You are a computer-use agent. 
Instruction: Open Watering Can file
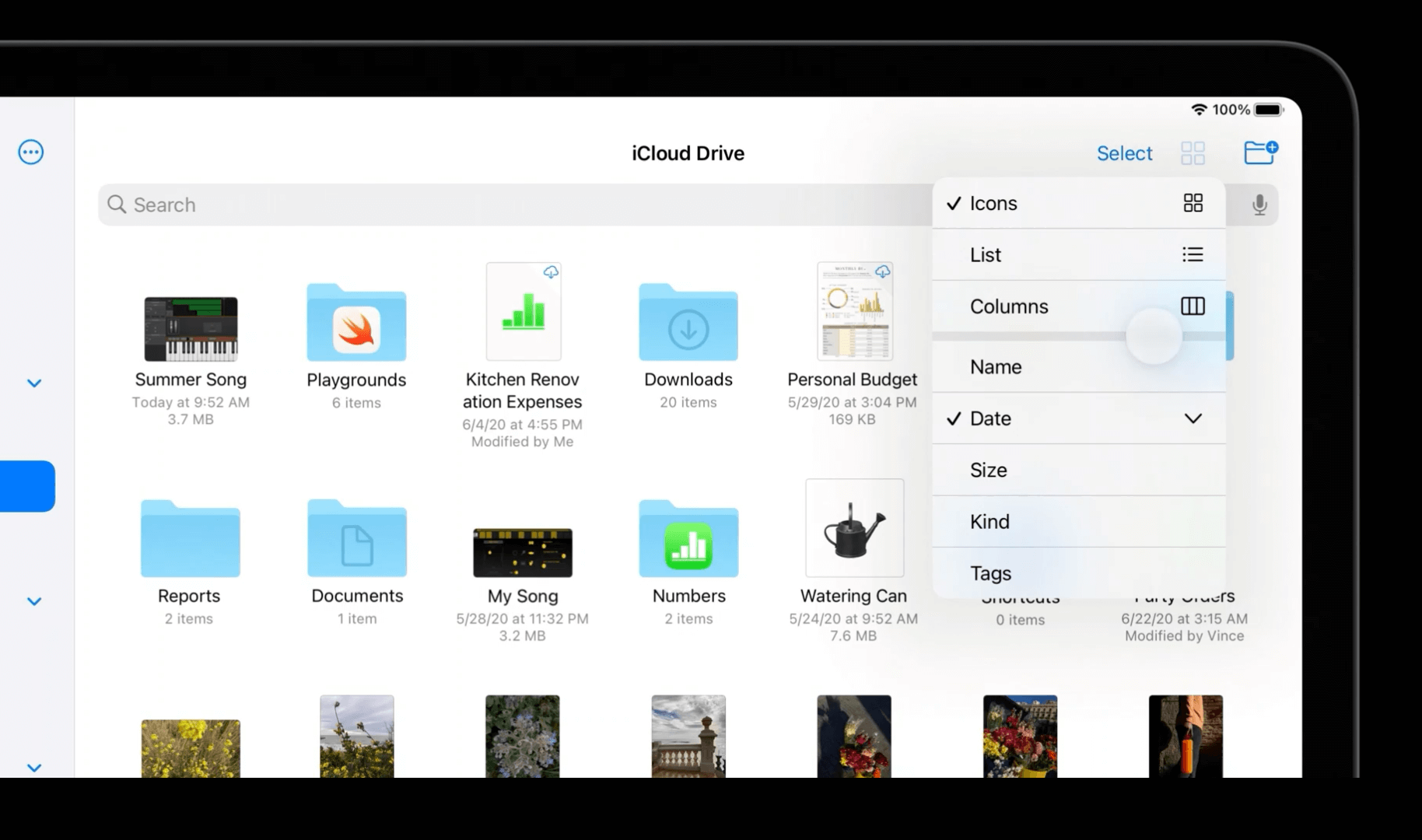854,528
